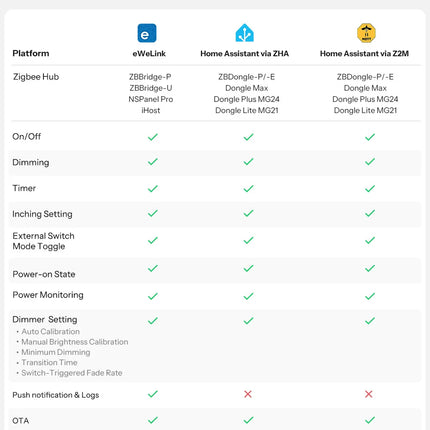Click the ZHA checkmark in the Dimming row

point(248,162)
